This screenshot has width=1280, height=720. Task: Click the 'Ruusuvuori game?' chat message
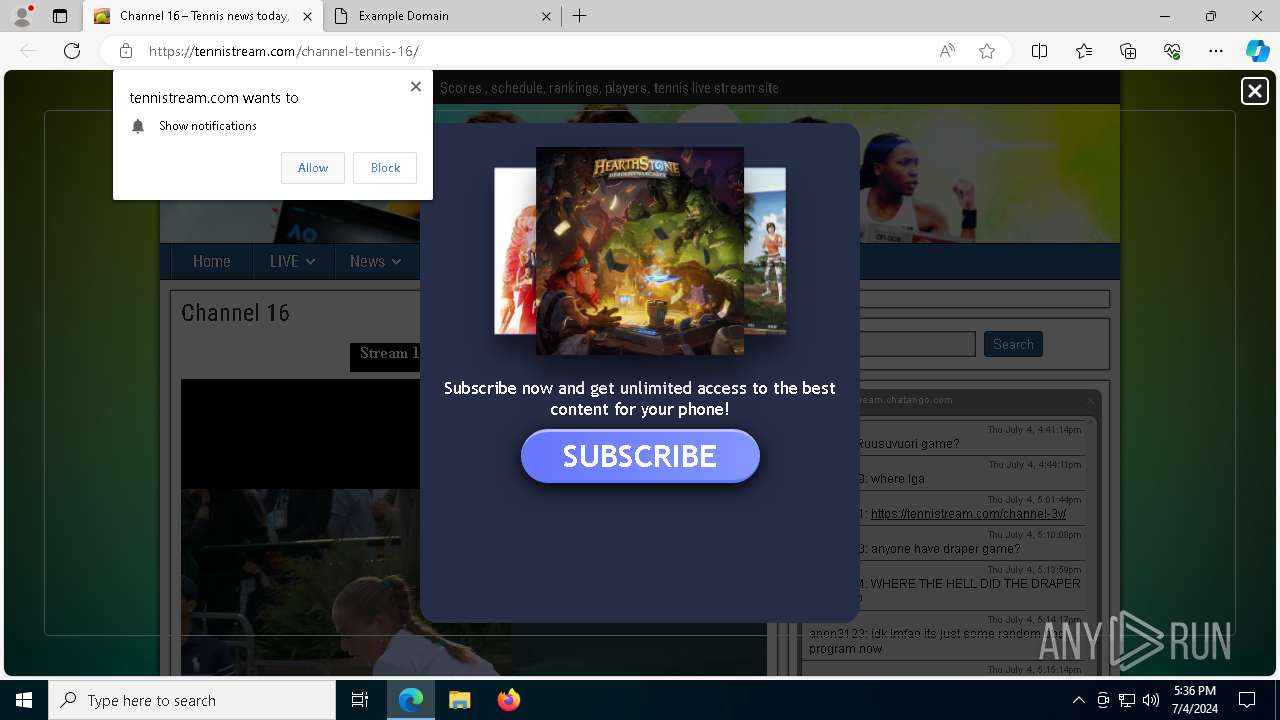click(x=908, y=444)
